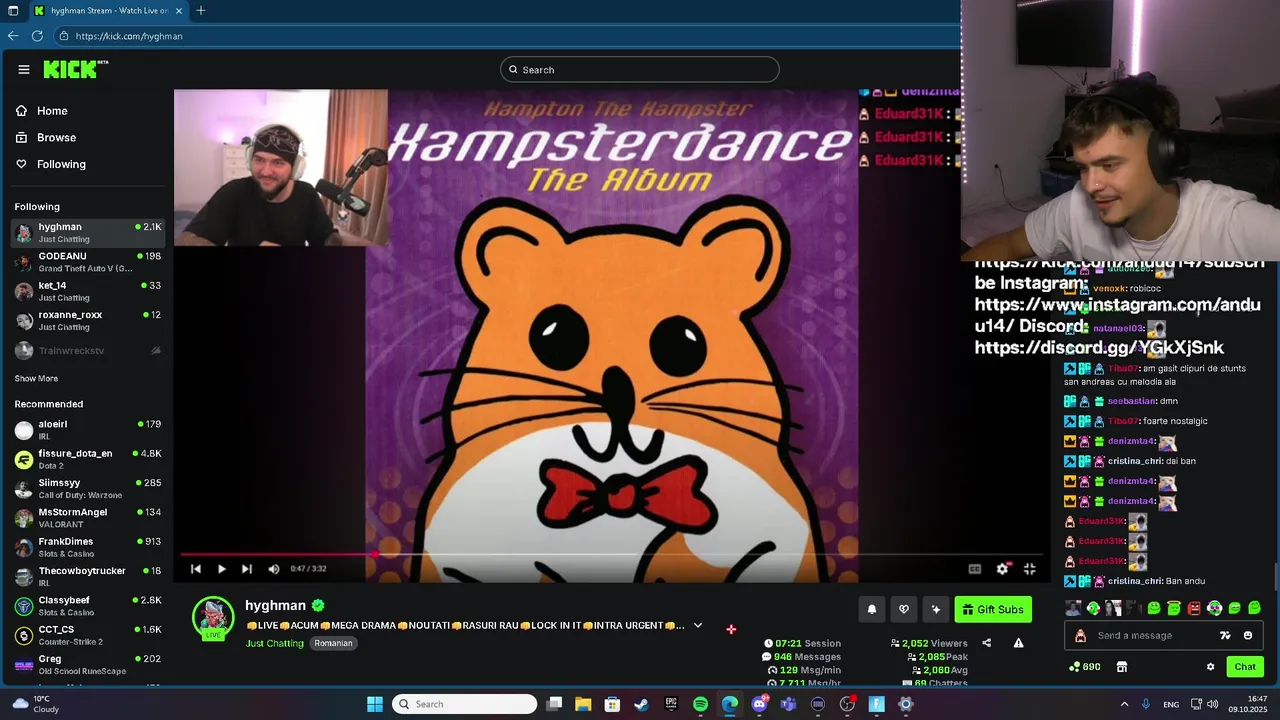Viewport: 1280px width, 720px height.
Task: Report the stream with warning icon
Action: point(1018,643)
